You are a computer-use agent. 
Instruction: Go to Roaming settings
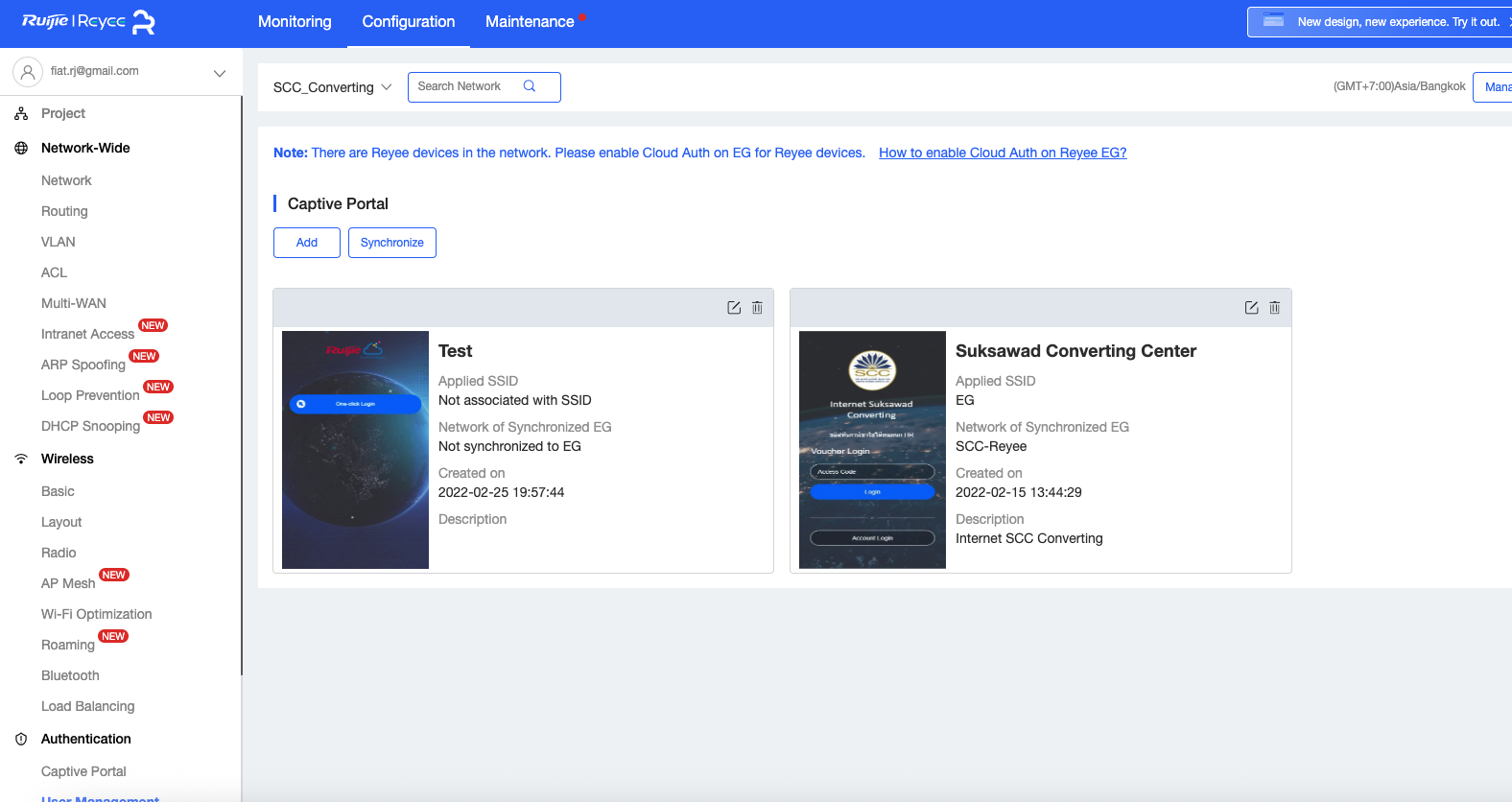point(68,645)
